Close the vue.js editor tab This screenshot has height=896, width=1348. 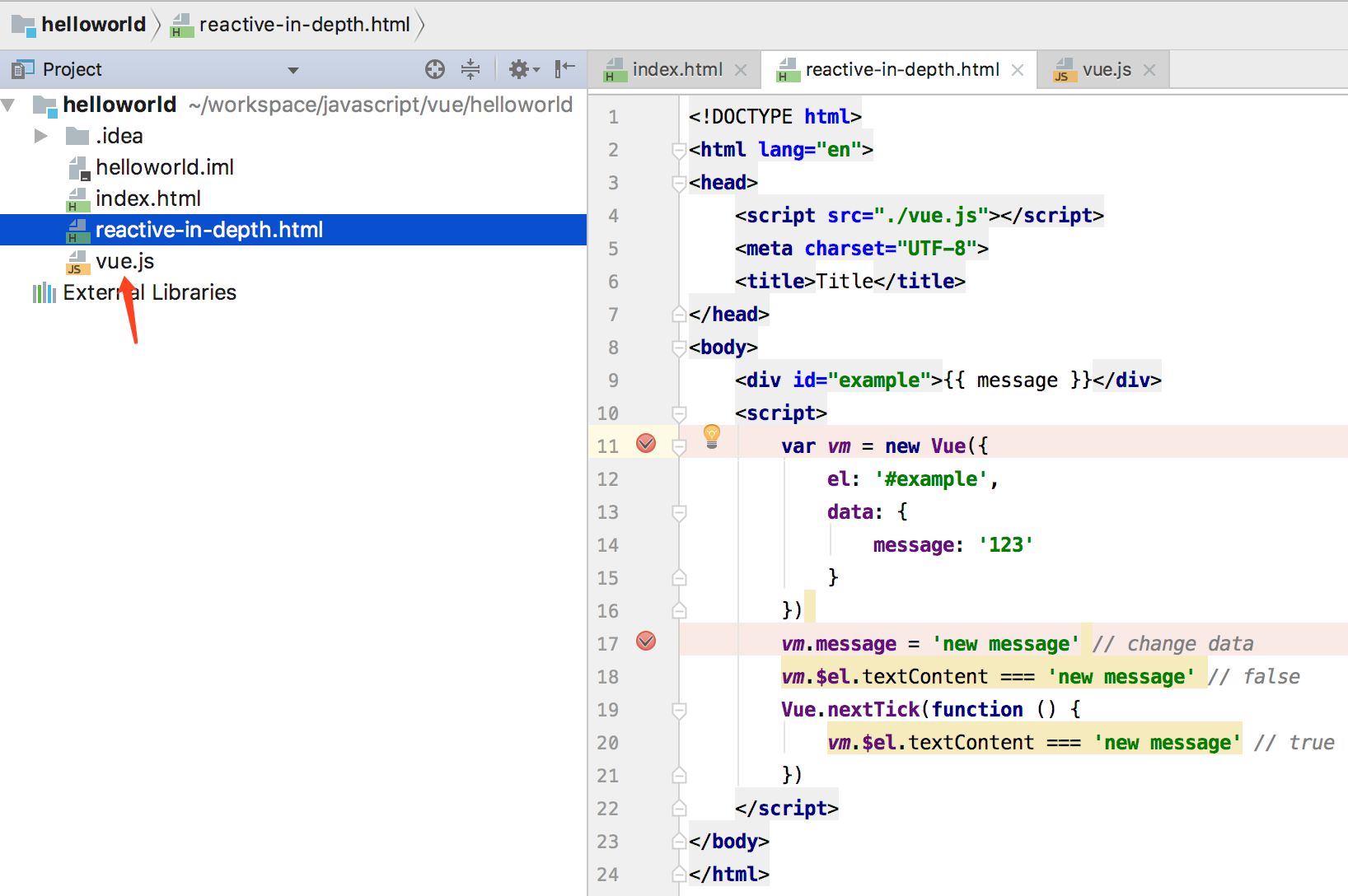[x=1149, y=70]
